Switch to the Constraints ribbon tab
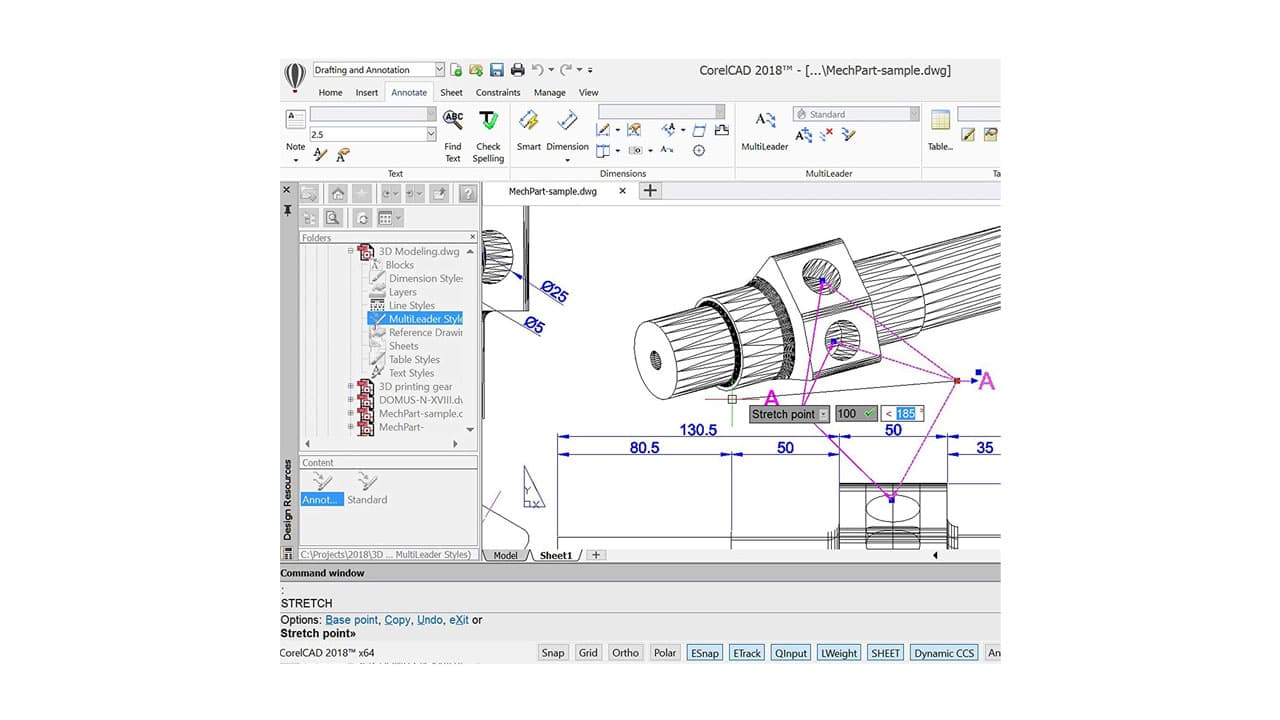Image resolution: width=1280 pixels, height=720 pixels. [497, 92]
